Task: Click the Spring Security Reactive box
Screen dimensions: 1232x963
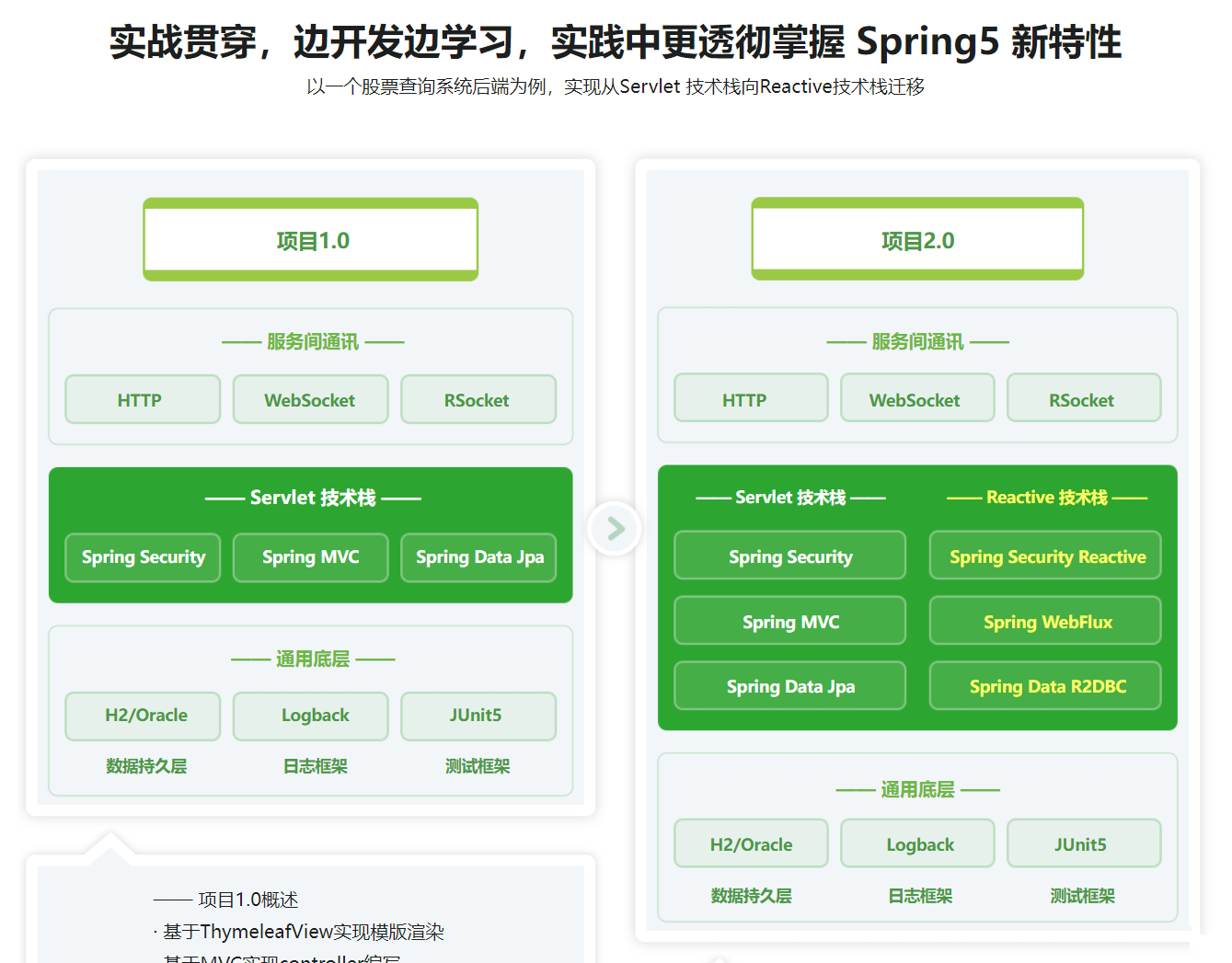Action: point(1045,556)
